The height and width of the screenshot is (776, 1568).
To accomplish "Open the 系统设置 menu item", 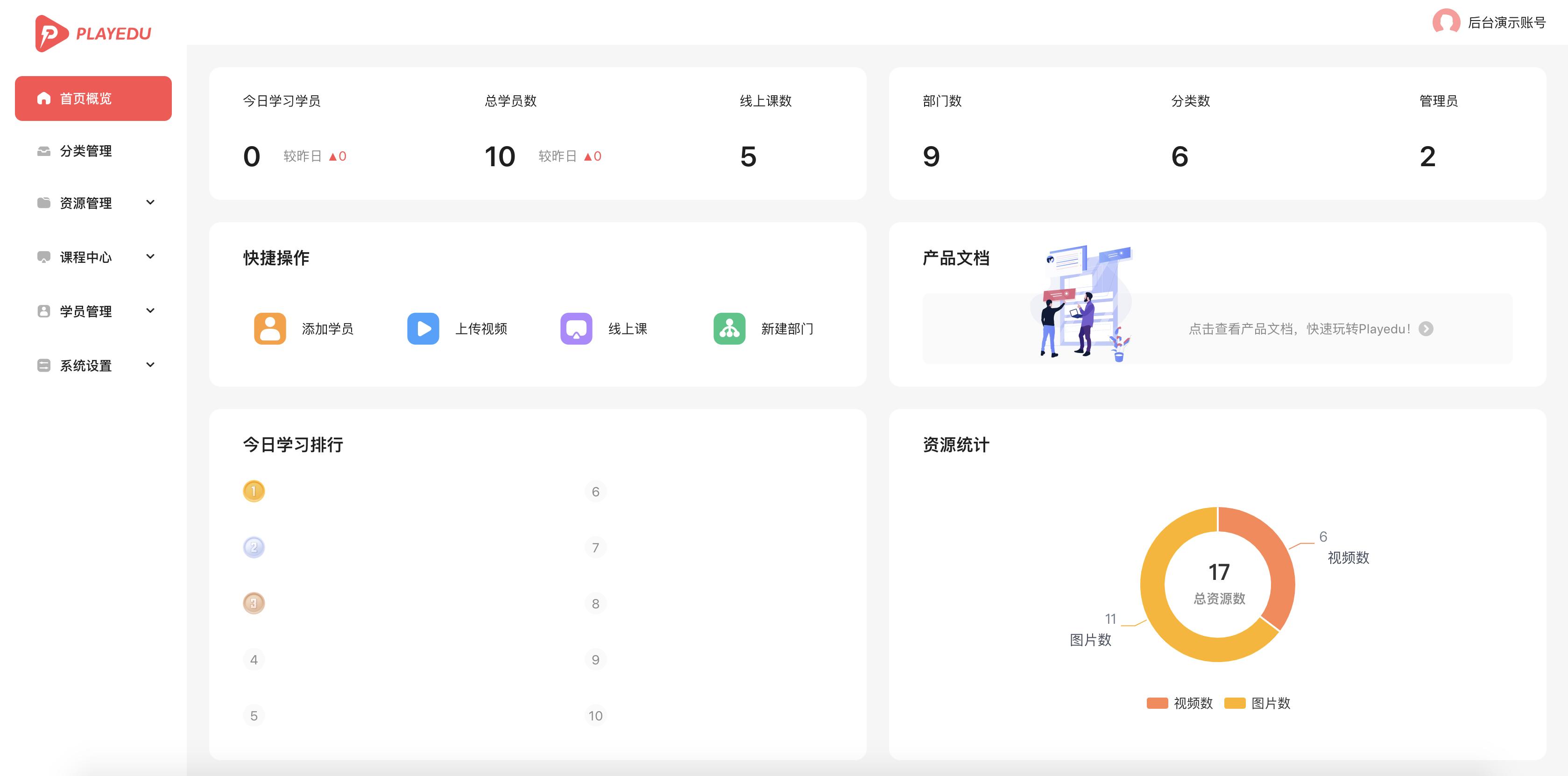I will click(85, 365).
